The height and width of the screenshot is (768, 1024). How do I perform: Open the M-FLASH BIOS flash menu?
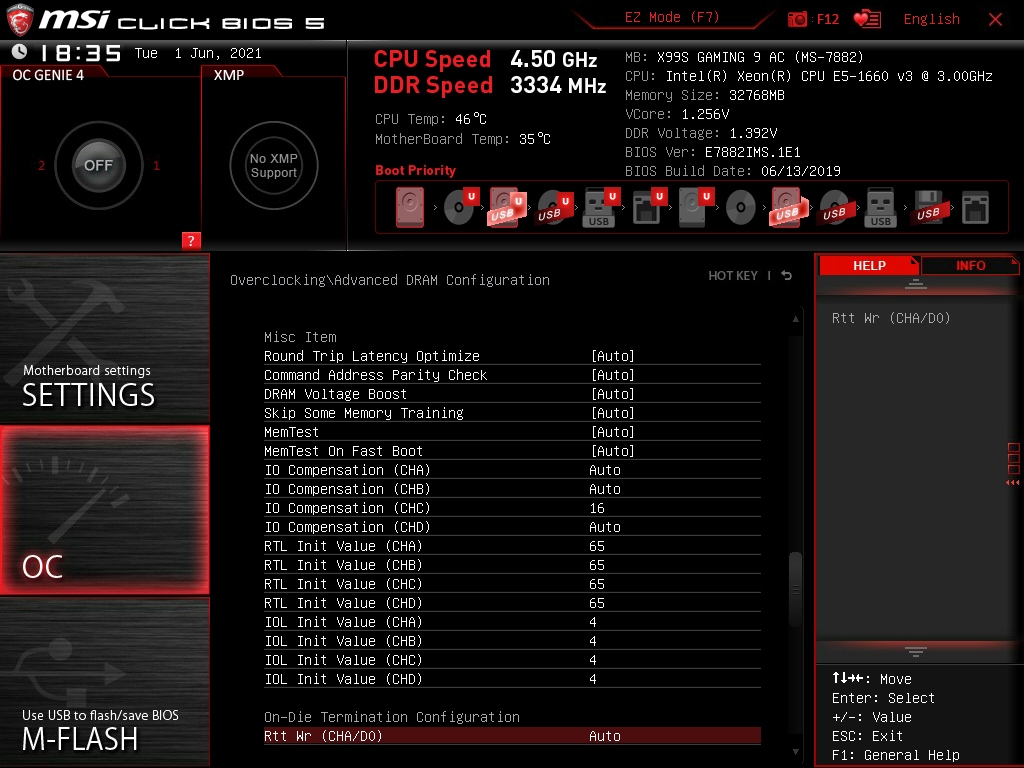click(104, 682)
